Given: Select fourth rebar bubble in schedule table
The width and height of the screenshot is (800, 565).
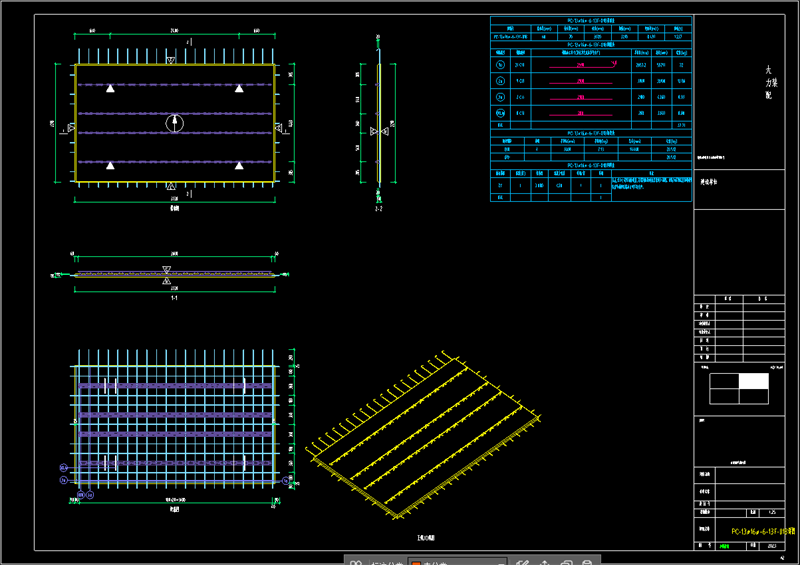Looking at the screenshot, I should [x=501, y=113].
